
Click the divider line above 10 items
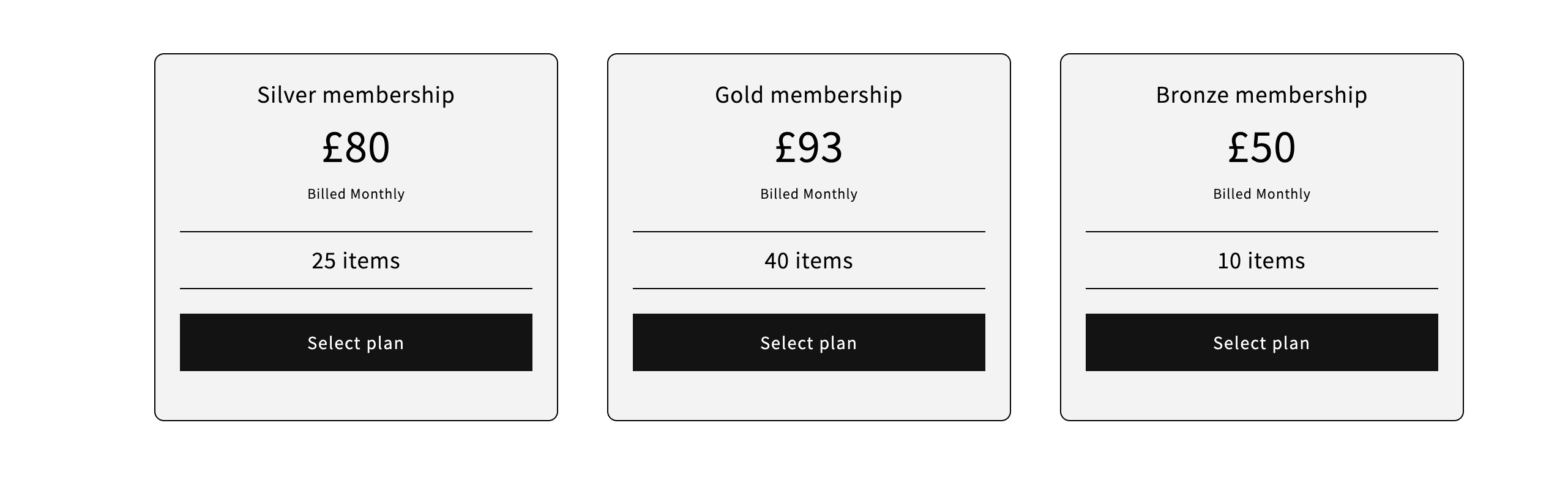1261,232
